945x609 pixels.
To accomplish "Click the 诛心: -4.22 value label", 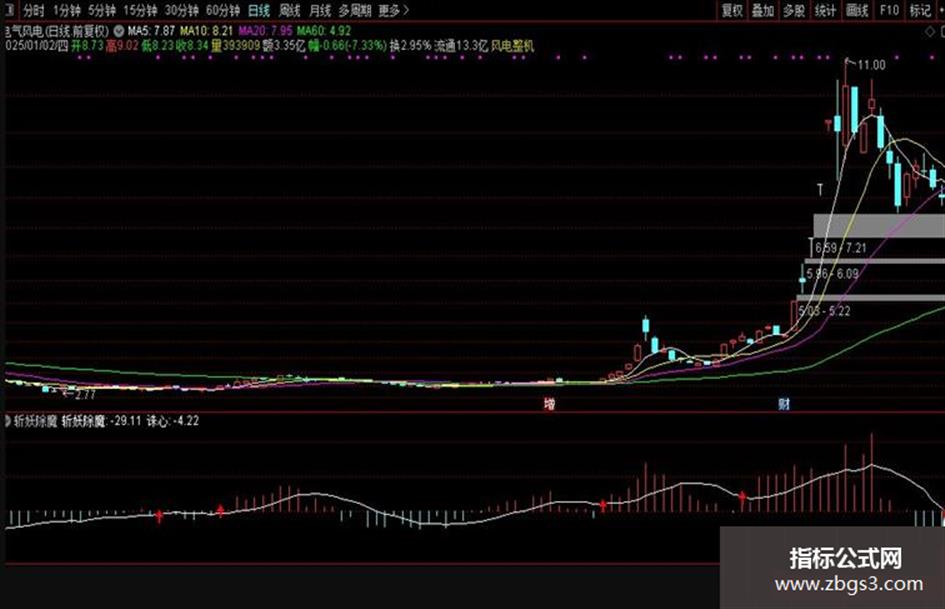I will click(172, 421).
